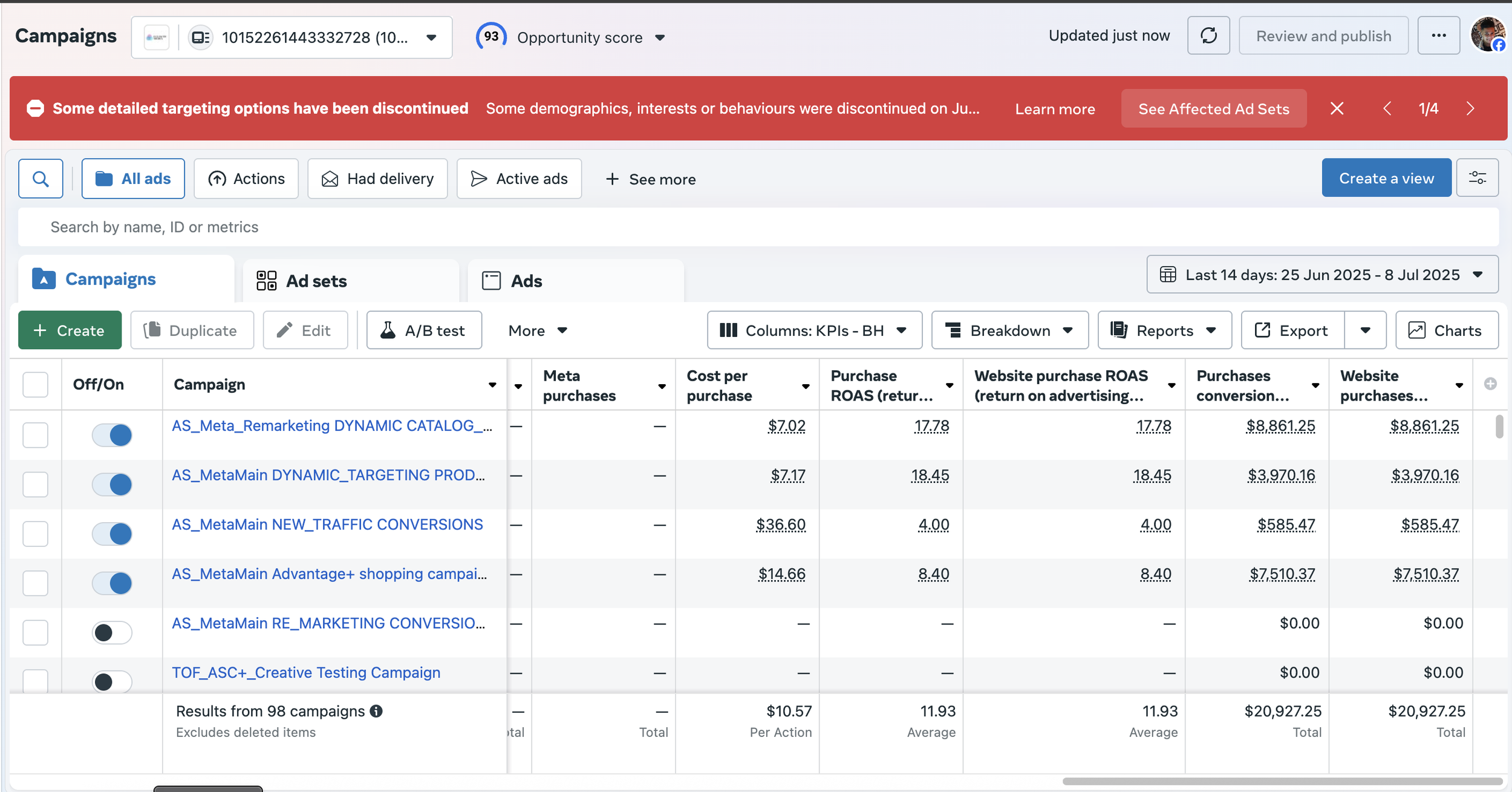Click the search by name input field

pyautogui.click(x=758, y=227)
